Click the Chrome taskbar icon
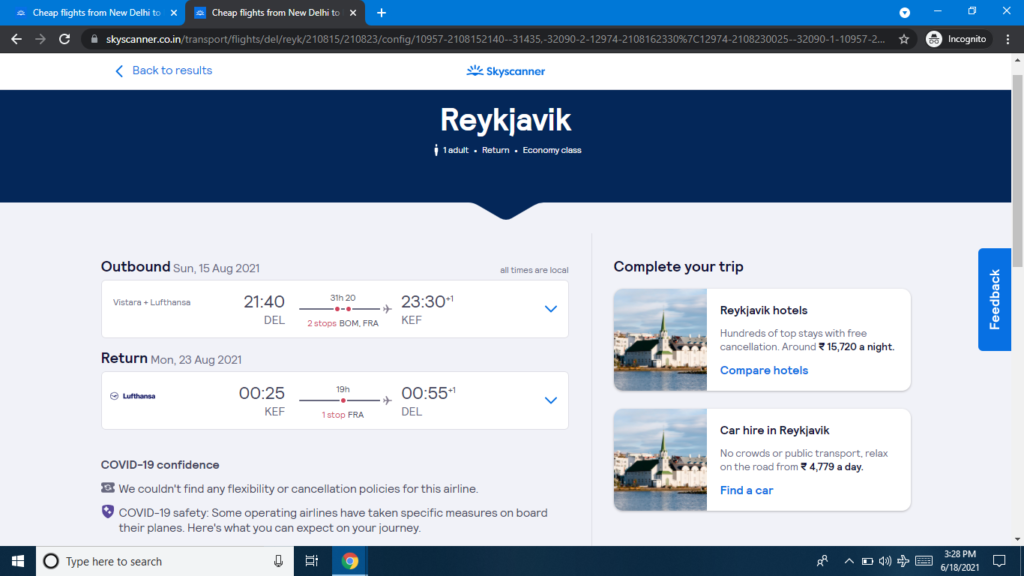This screenshot has width=1024, height=576. 349,561
